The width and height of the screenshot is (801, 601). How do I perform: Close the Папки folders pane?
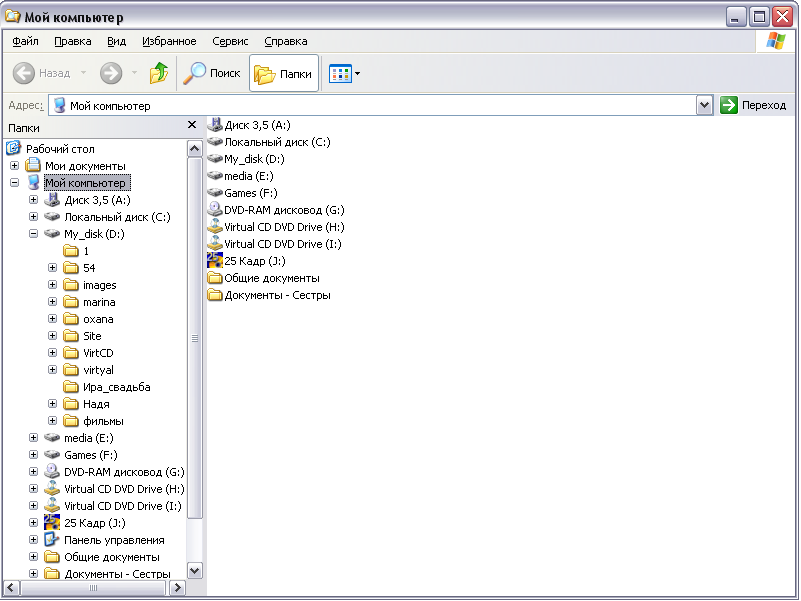coord(192,125)
